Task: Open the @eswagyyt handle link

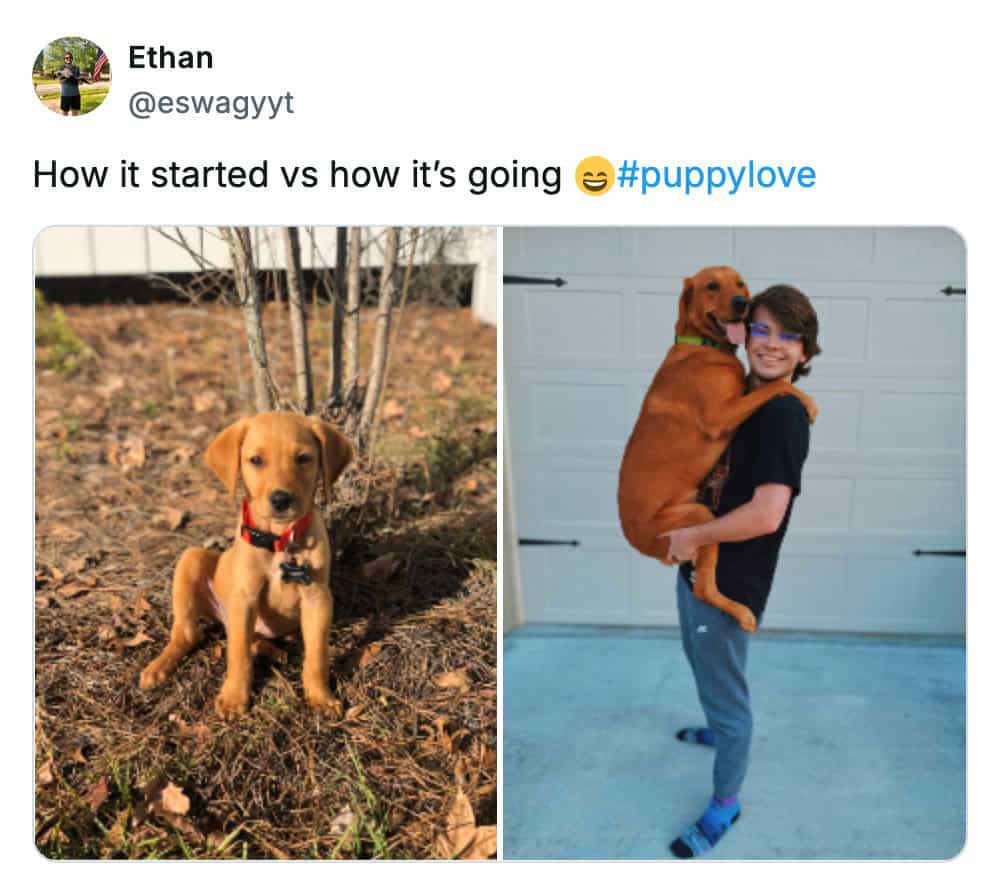Action: [x=211, y=103]
